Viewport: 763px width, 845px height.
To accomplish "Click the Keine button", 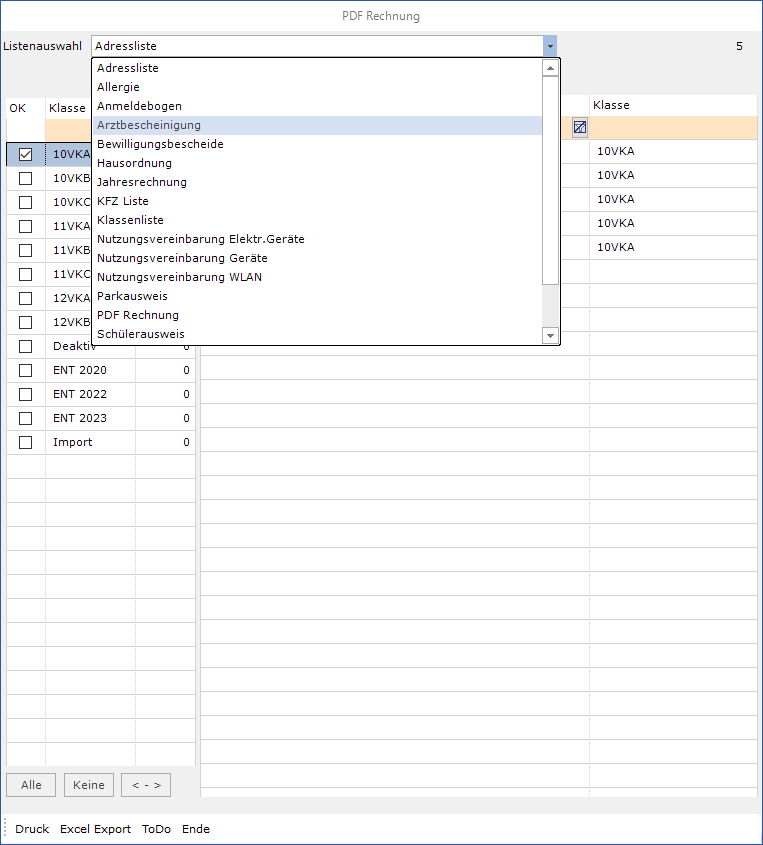I will [89, 785].
